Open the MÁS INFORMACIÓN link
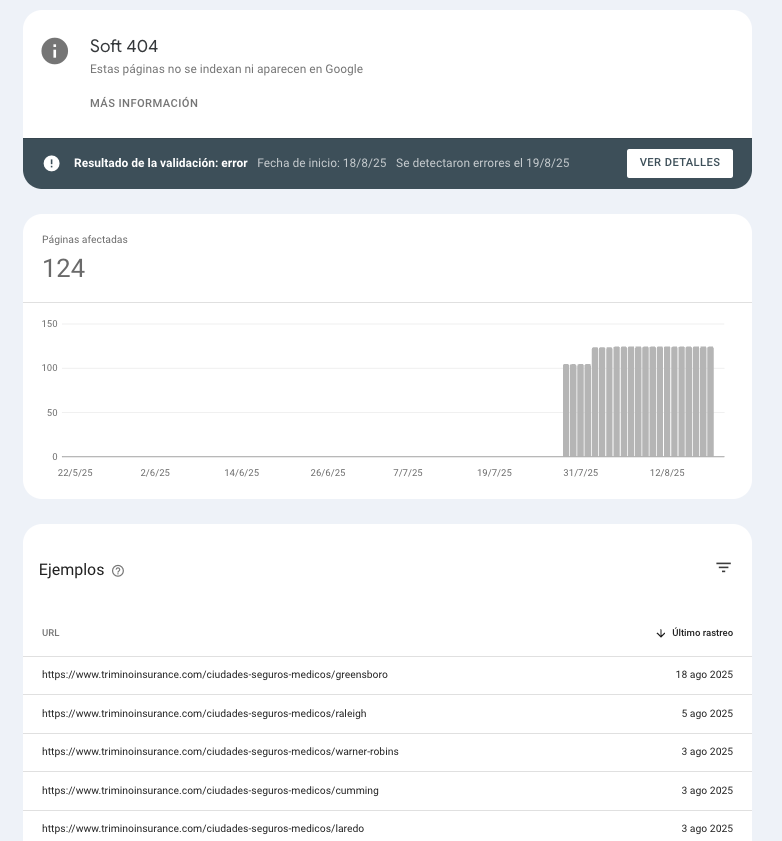The height and width of the screenshot is (841, 782). click(x=144, y=104)
